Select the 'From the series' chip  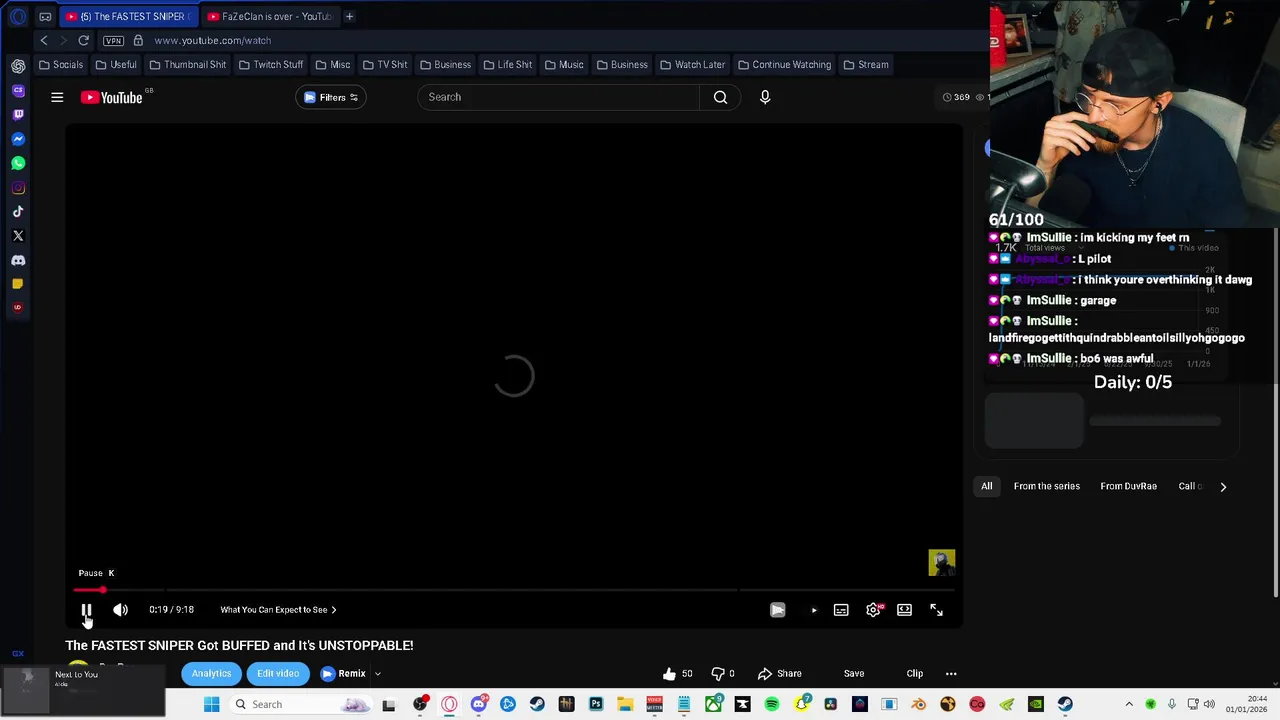click(1047, 486)
